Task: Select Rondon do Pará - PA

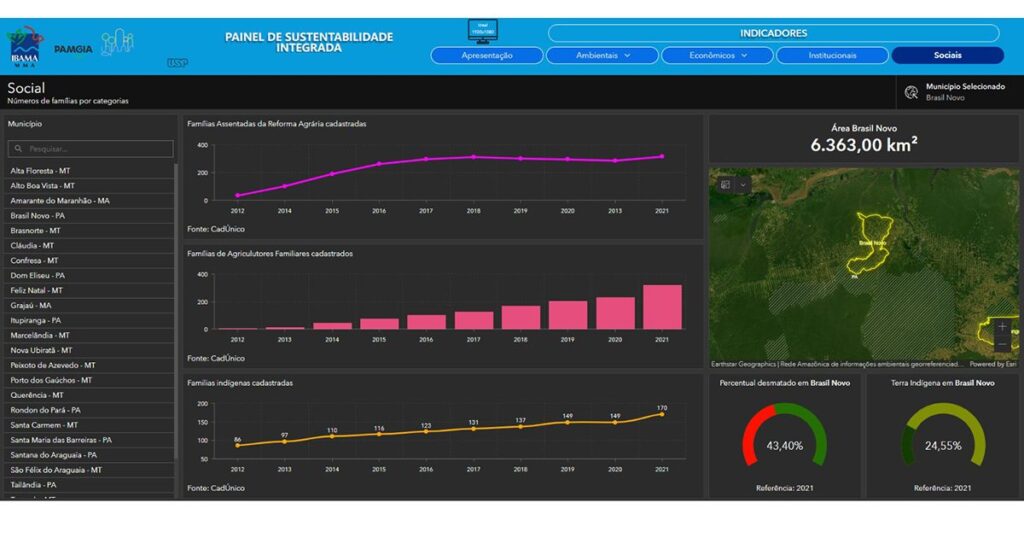Action: [x=89, y=410]
